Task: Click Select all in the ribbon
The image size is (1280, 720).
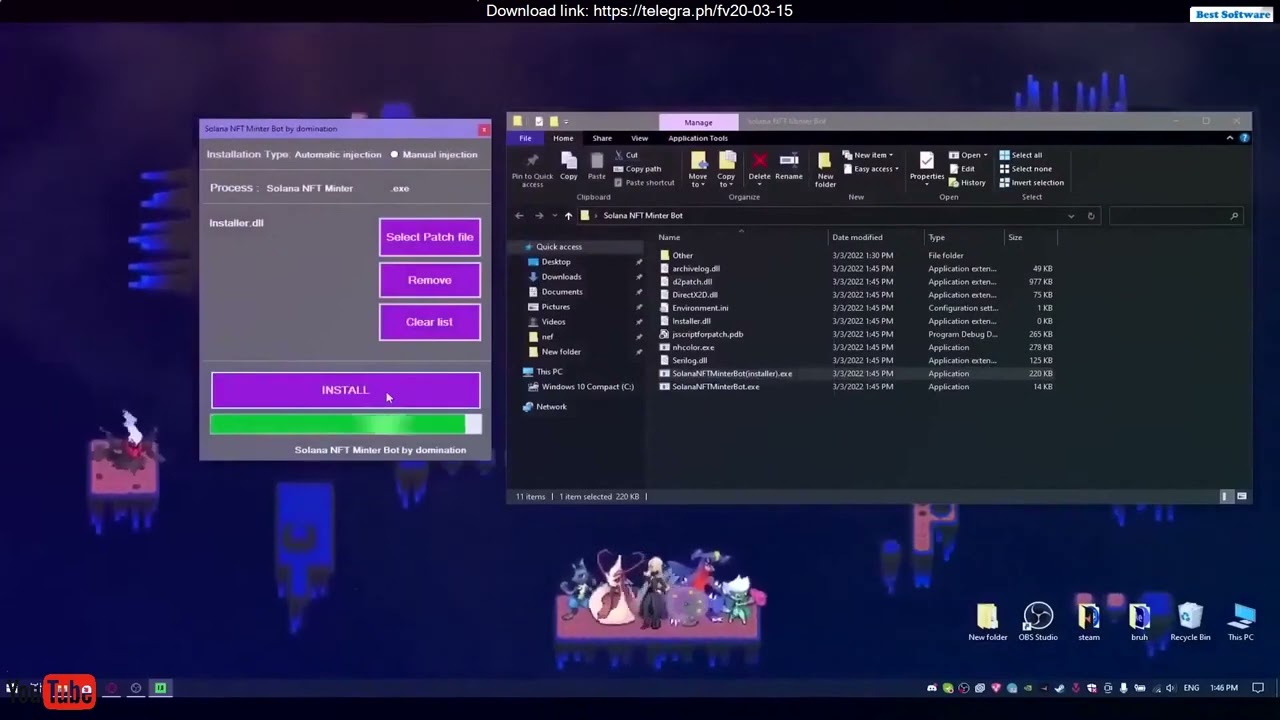Action: pyautogui.click(x=1020, y=155)
